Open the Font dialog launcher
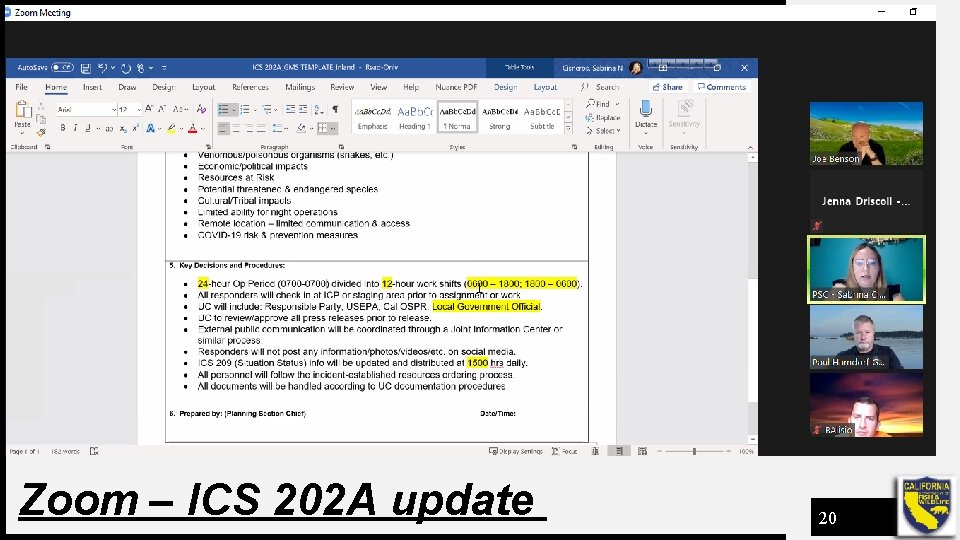 (x=208, y=147)
